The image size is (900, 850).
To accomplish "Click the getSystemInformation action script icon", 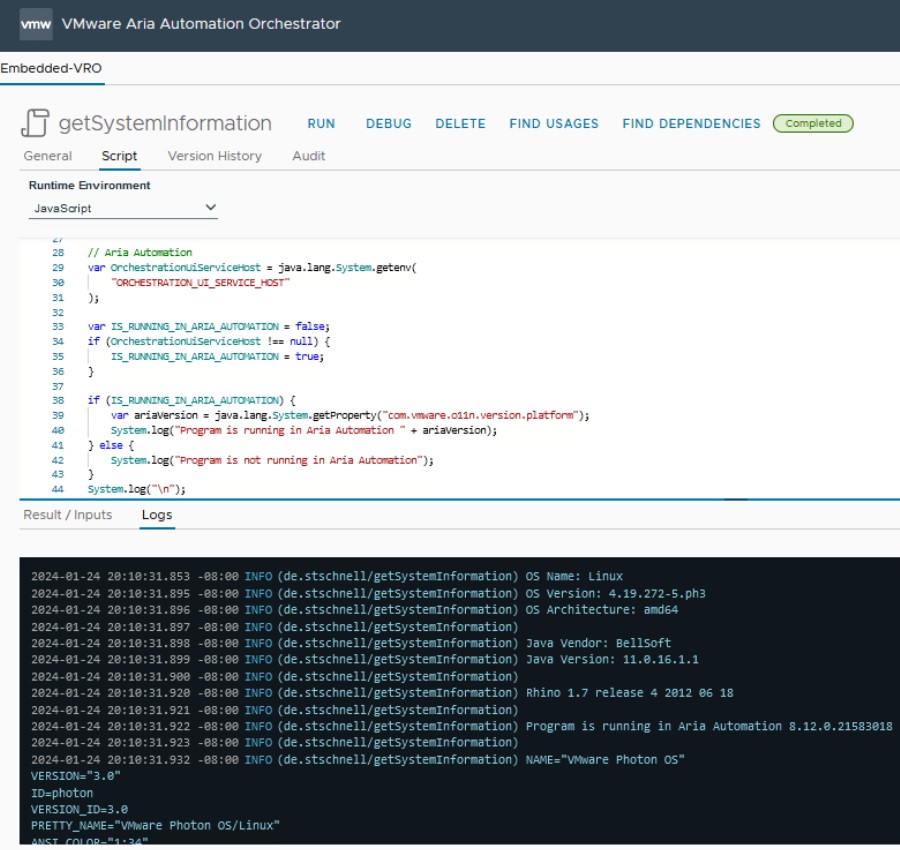I will pos(35,123).
